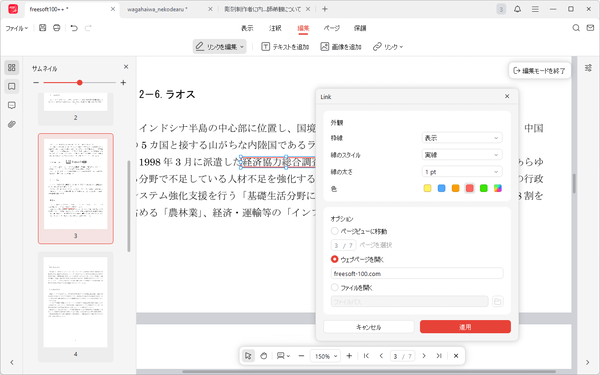Viewport: 600px width, 375px height.
Task: Open the bookmarks panel icon in the sidebar
Action: 11,86
